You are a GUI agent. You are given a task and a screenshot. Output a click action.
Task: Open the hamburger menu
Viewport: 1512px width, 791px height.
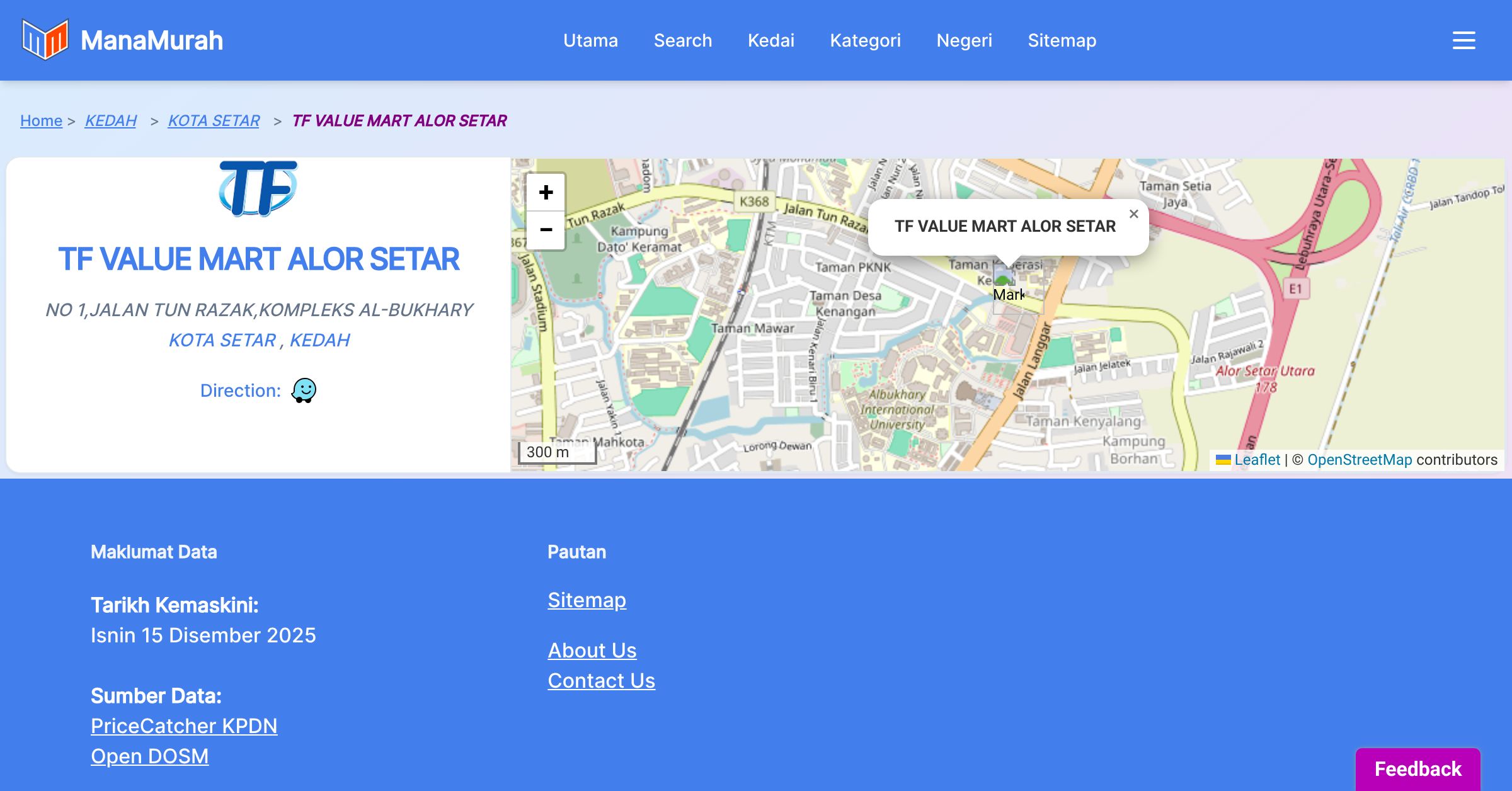[x=1463, y=40]
